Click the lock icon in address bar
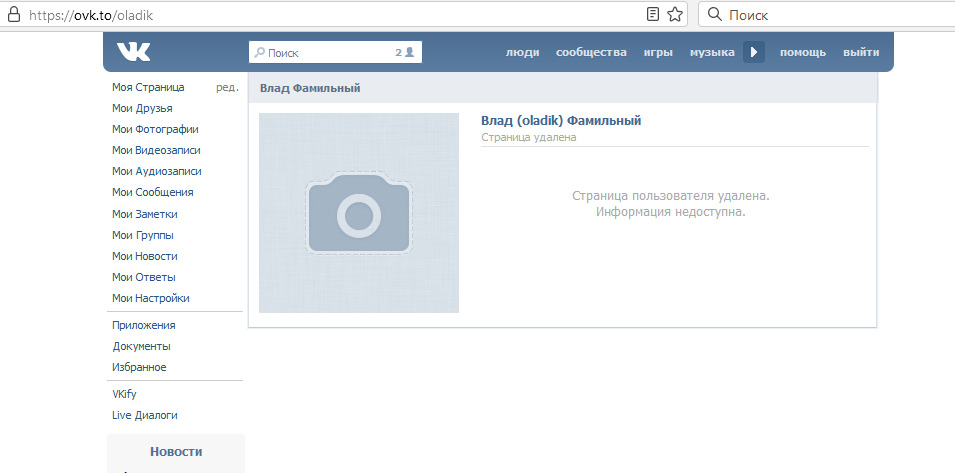The width and height of the screenshot is (955, 473). tap(13, 14)
